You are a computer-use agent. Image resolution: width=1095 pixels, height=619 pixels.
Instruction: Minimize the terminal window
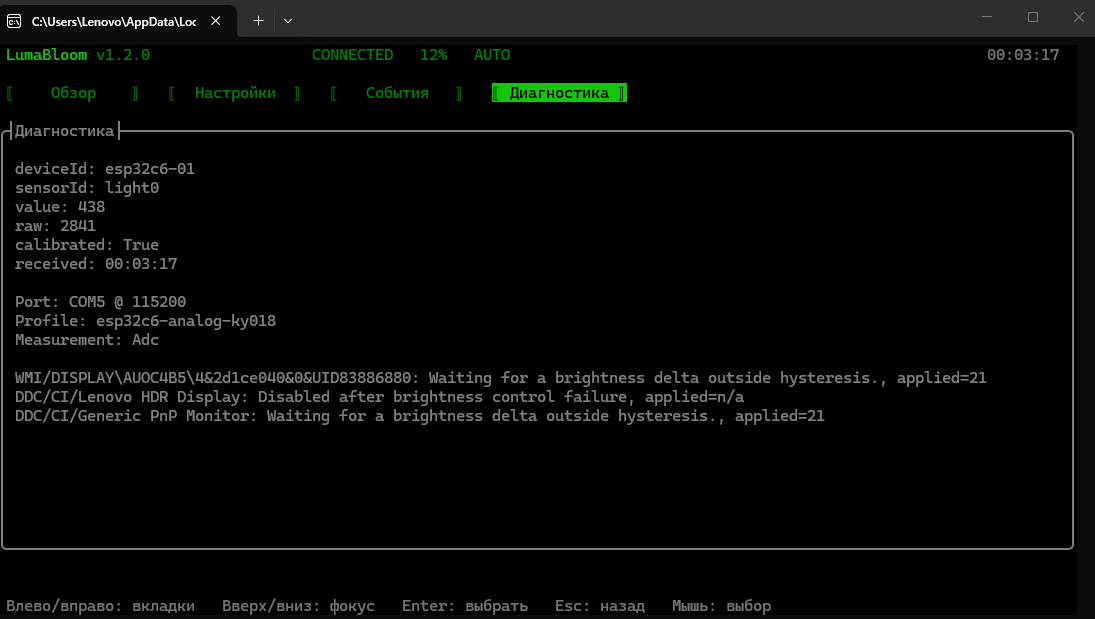(987, 17)
